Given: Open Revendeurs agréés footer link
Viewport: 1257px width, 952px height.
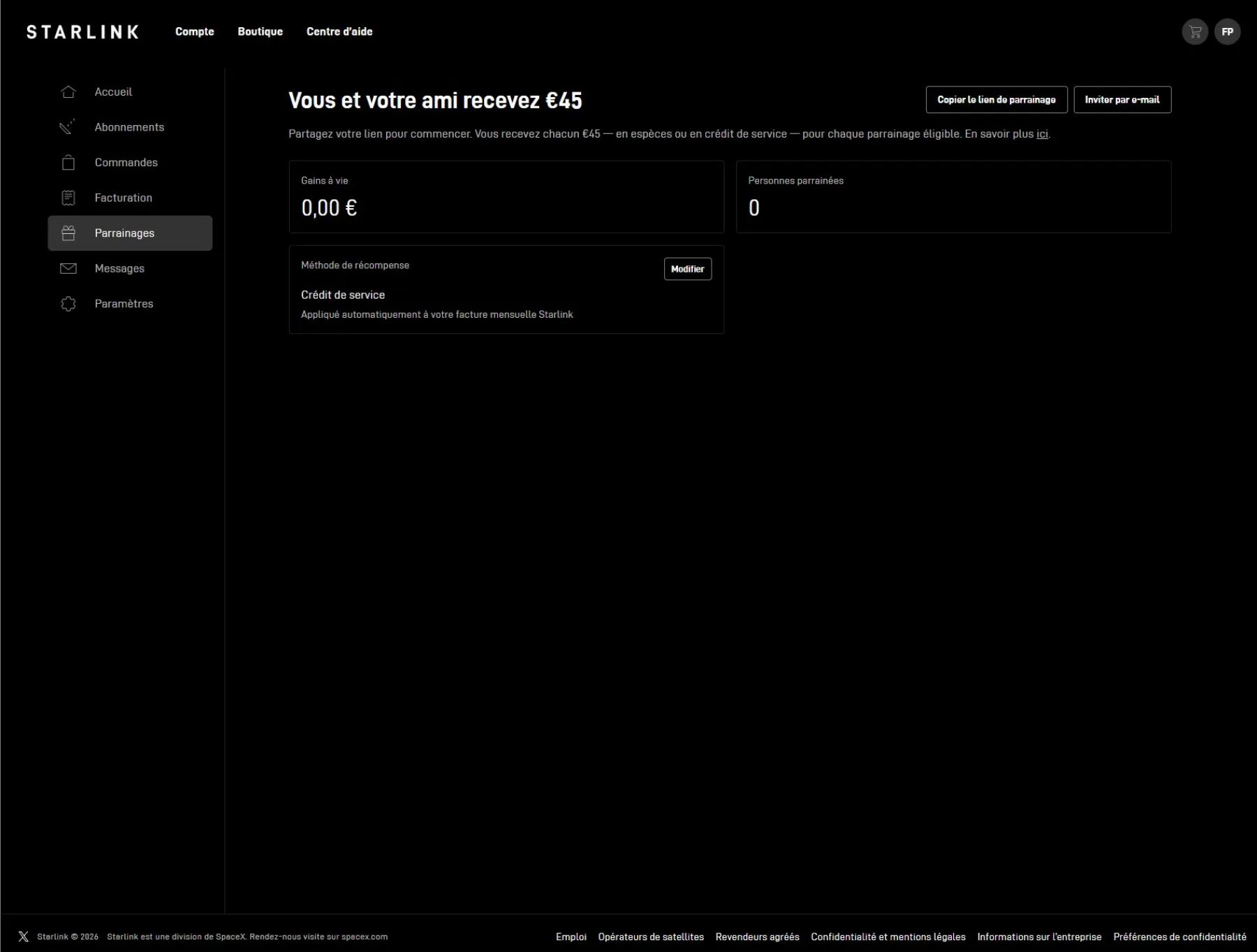Looking at the screenshot, I should coord(758,937).
